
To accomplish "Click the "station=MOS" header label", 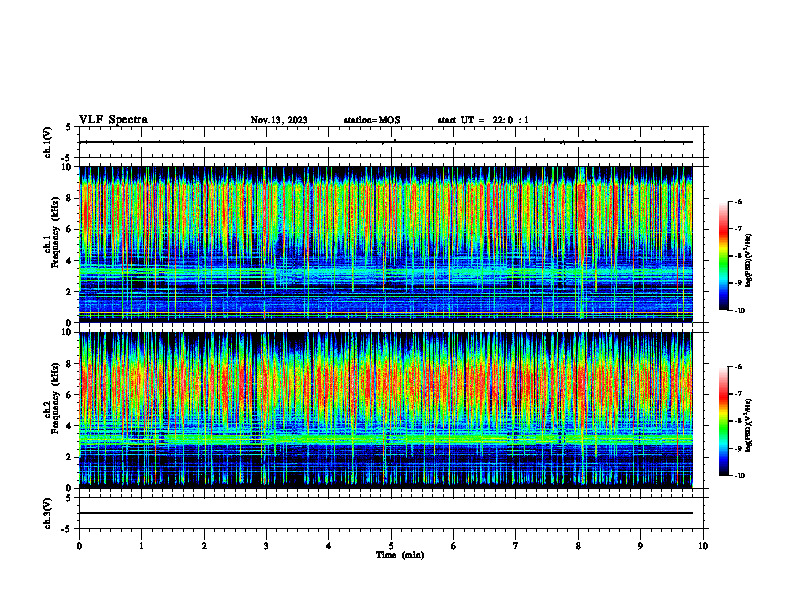I will pos(372,120).
